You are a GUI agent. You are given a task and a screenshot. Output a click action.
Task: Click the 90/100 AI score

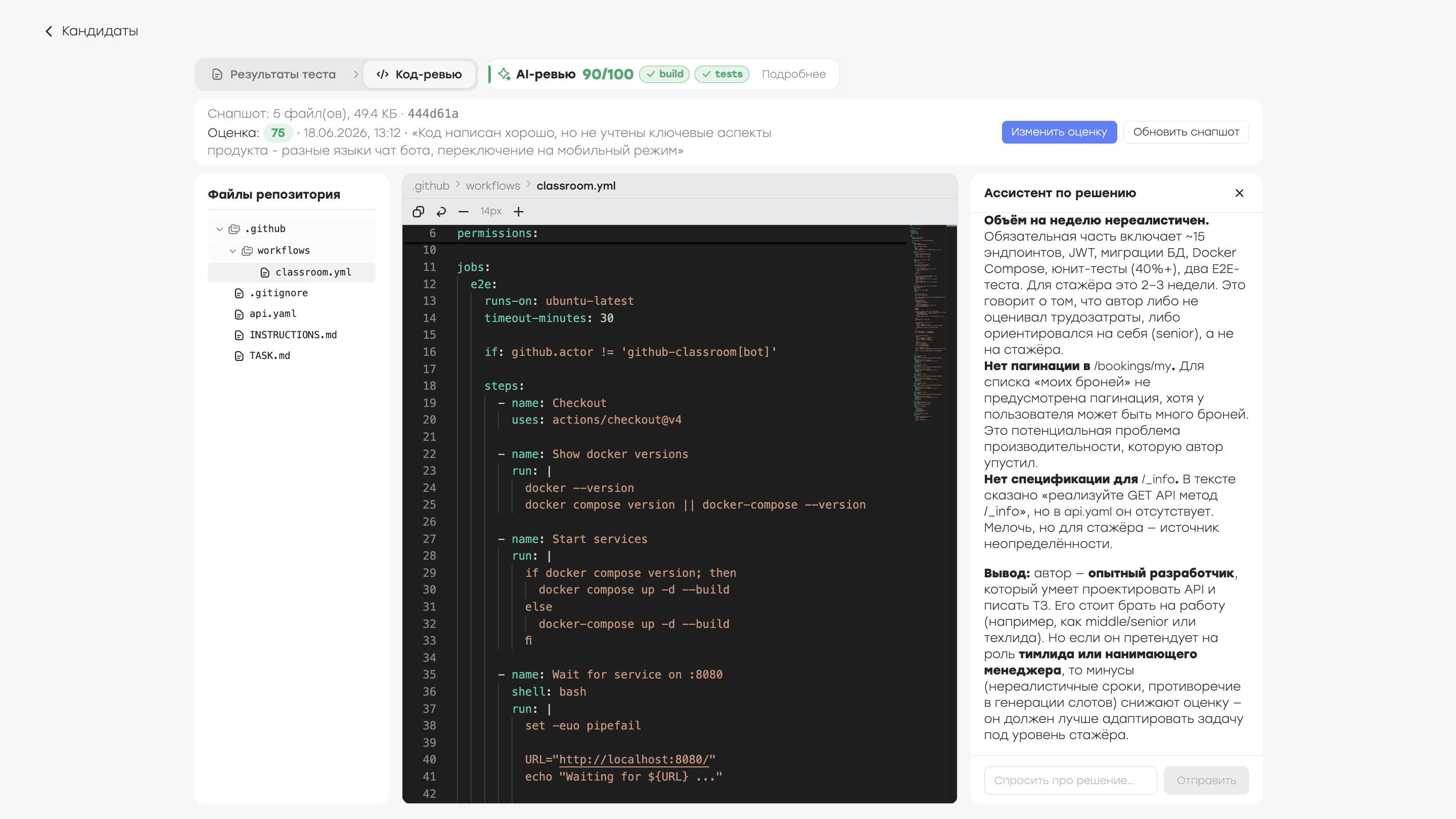coord(608,74)
